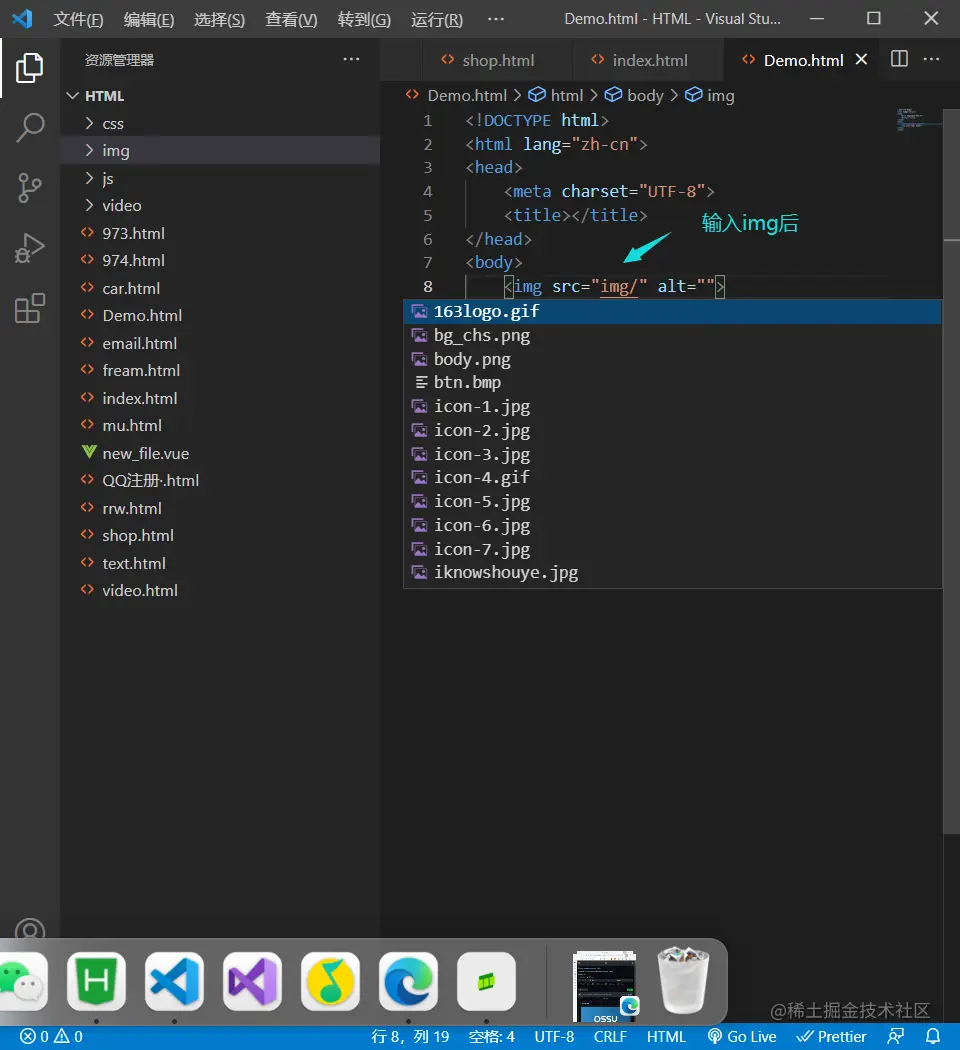Open the window preview thumbnail in dock

coord(605,986)
